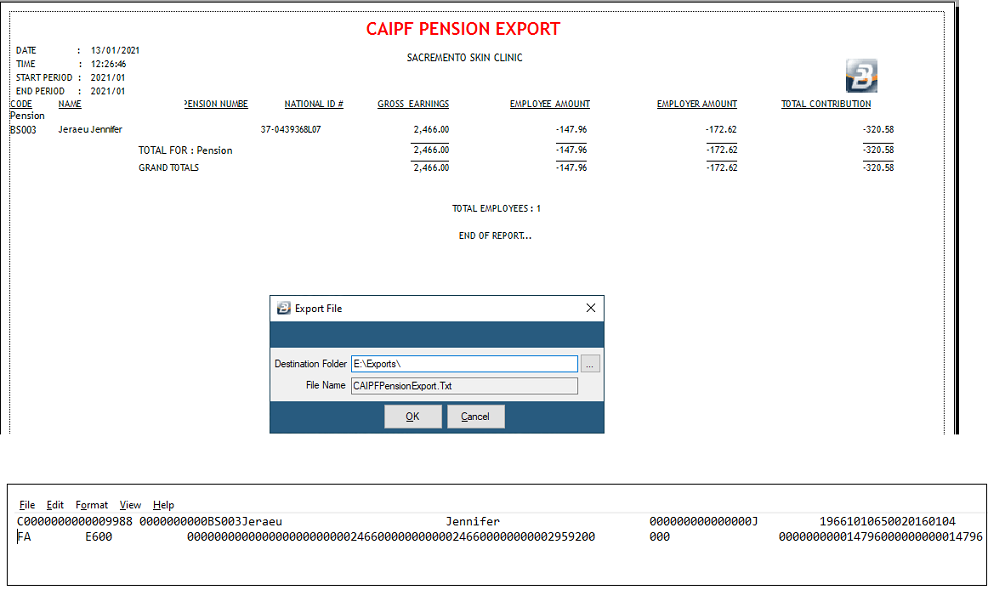Click the NATIONAL ID # column header
This screenshot has width=988, height=590.
pyautogui.click(x=314, y=104)
